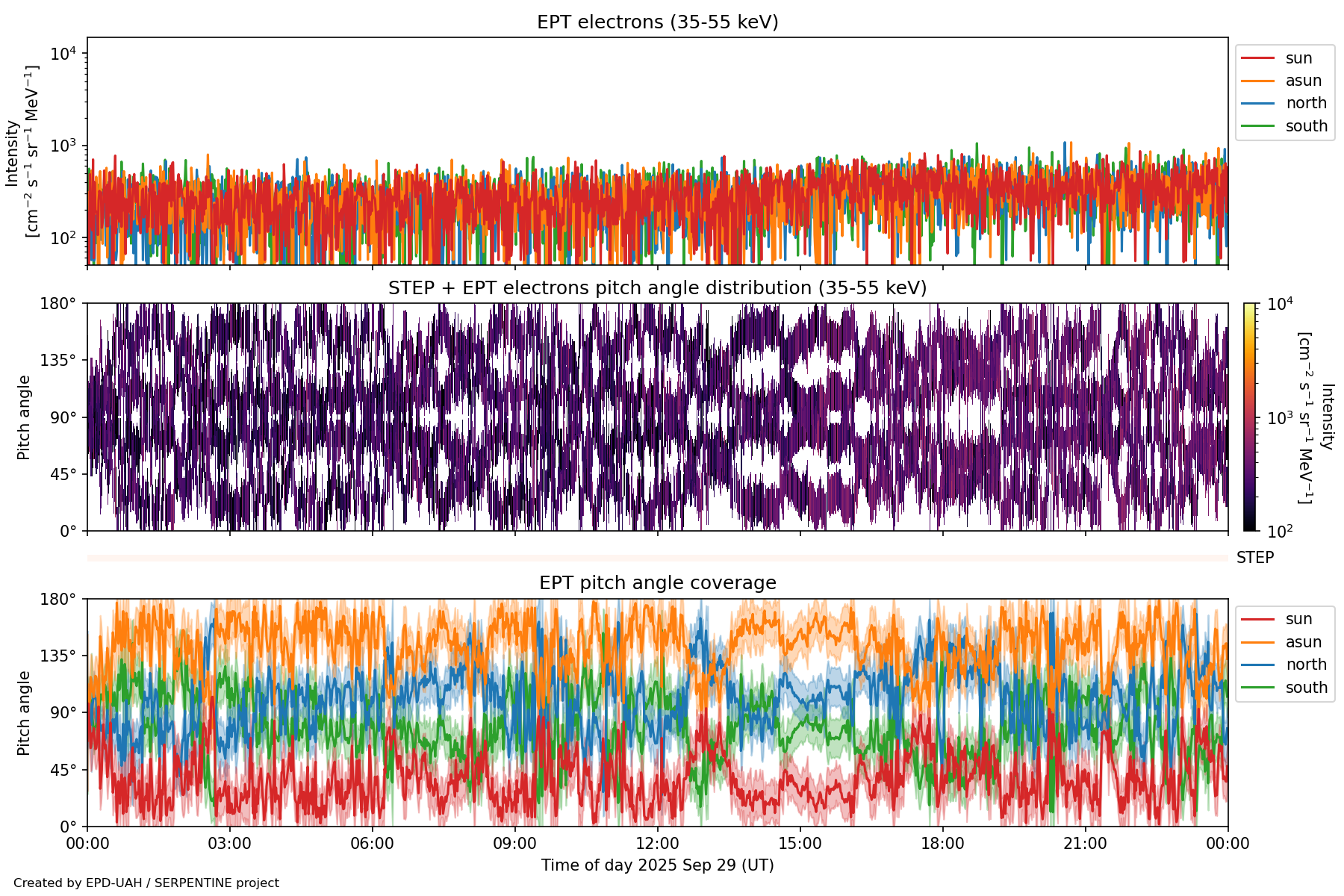Click the red sun line in top legend
Image resolution: width=1344 pixels, height=896 pixels.
pos(1258,58)
